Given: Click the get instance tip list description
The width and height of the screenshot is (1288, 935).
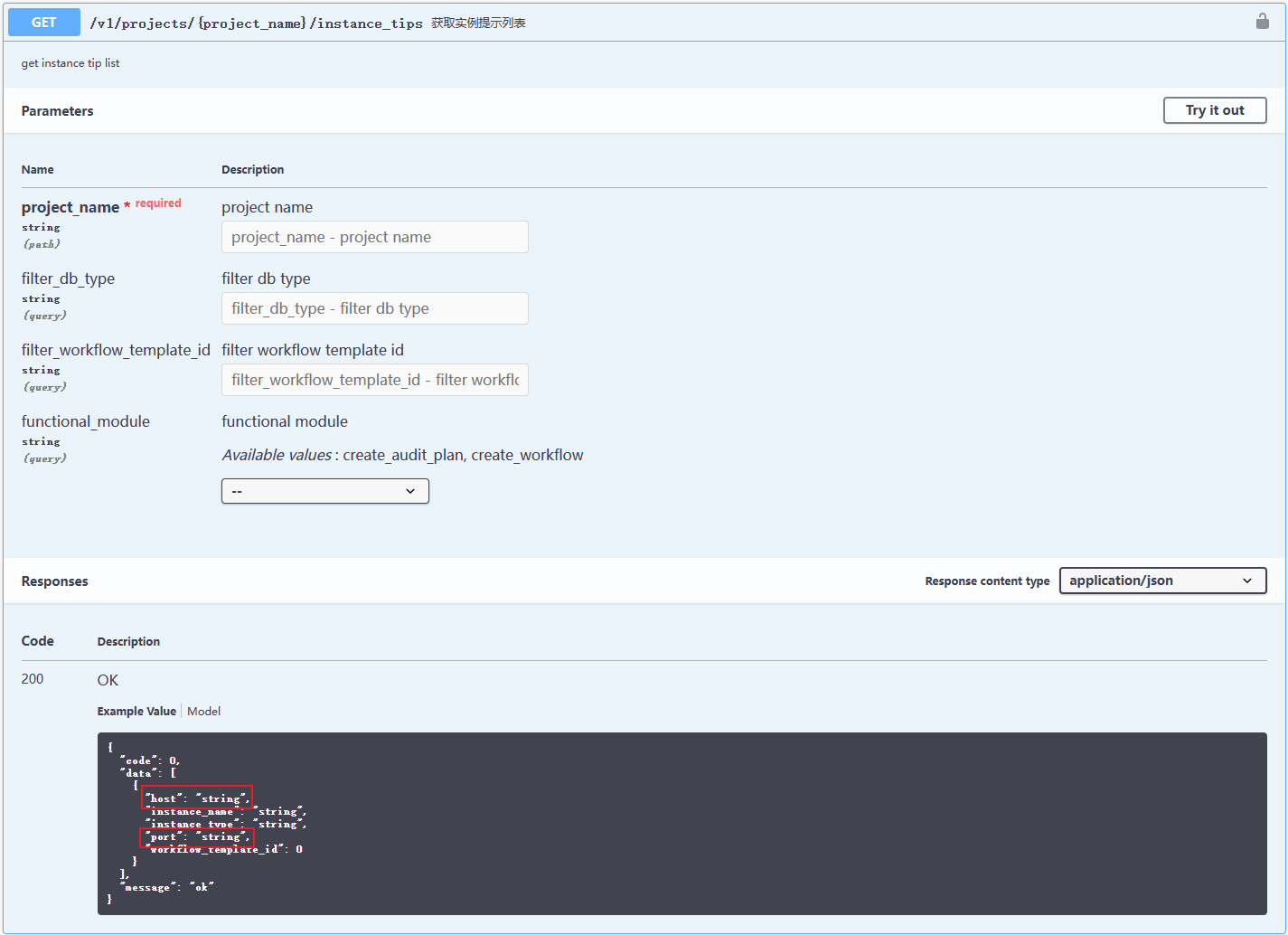Looking at the screenshot, I should click(70, 62).
